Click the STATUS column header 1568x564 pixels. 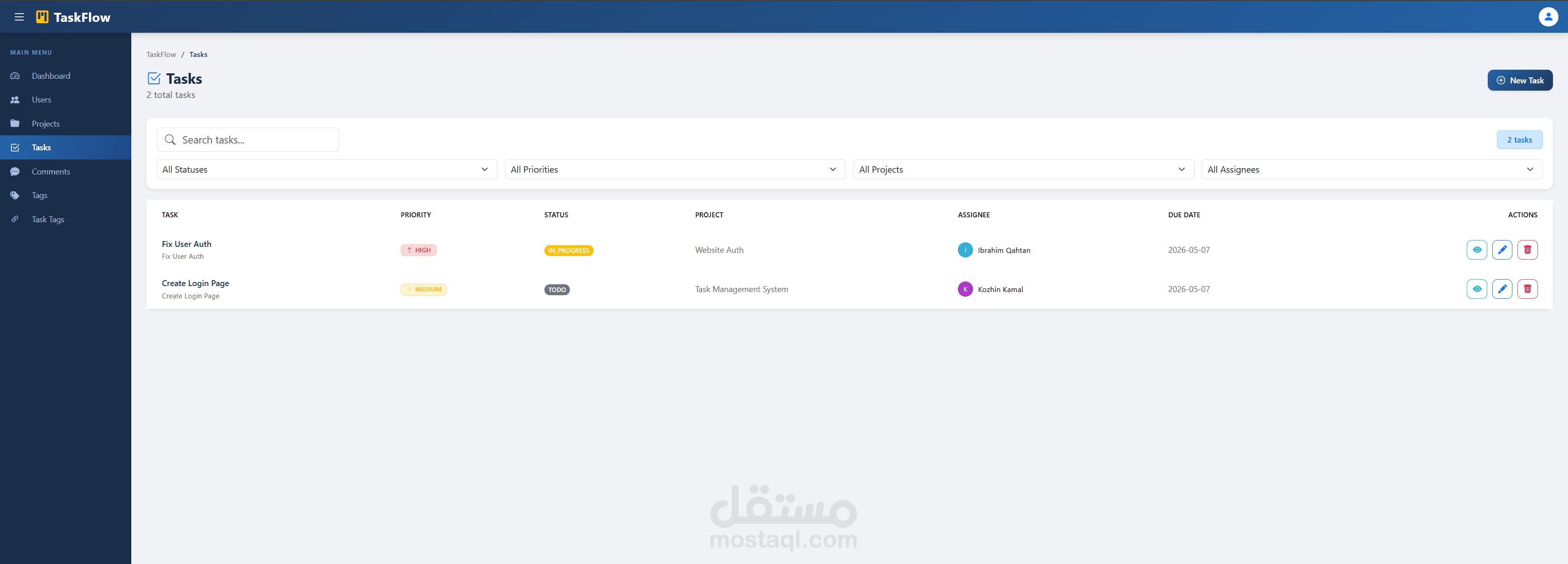click(x=556, y=215)
